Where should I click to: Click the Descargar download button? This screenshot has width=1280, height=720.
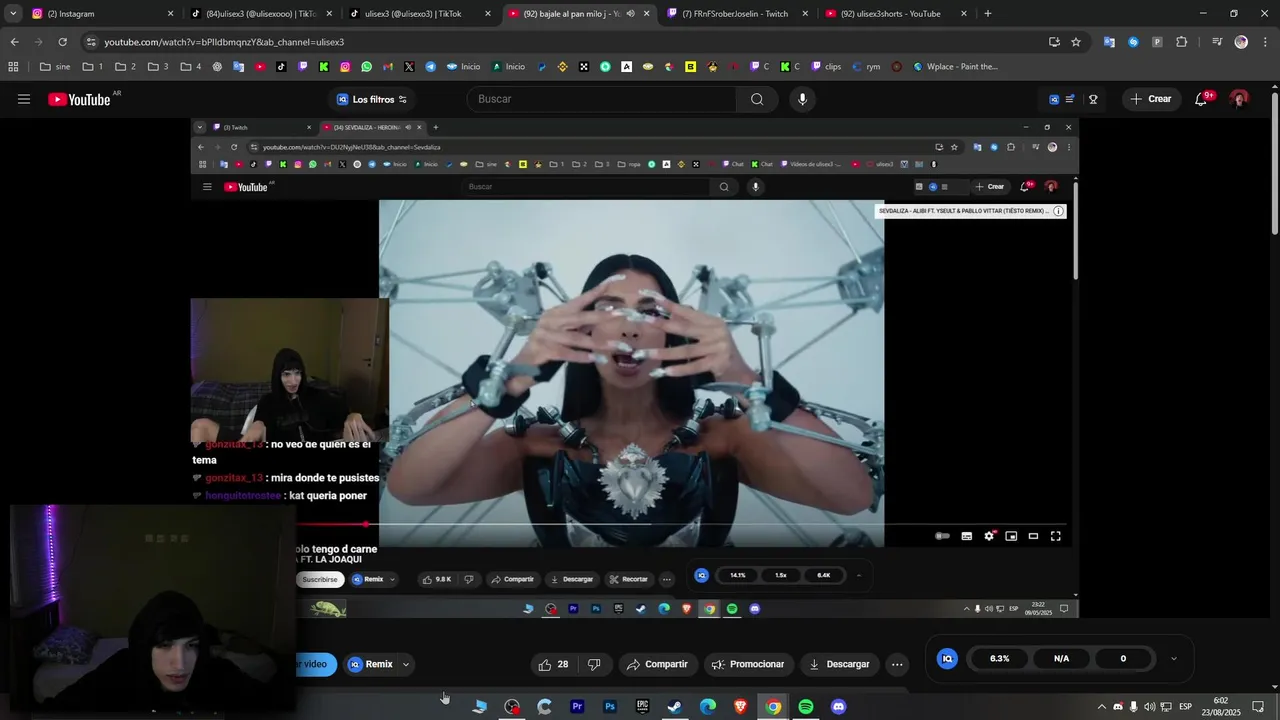tap(839, 664)
